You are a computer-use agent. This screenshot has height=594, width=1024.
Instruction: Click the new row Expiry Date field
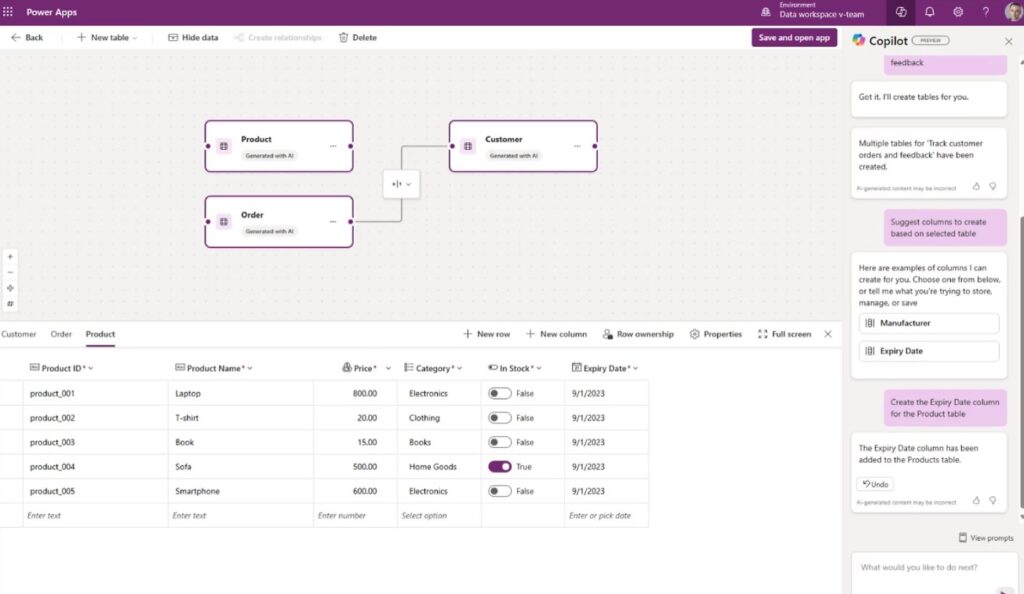click(x=606, y=516)
